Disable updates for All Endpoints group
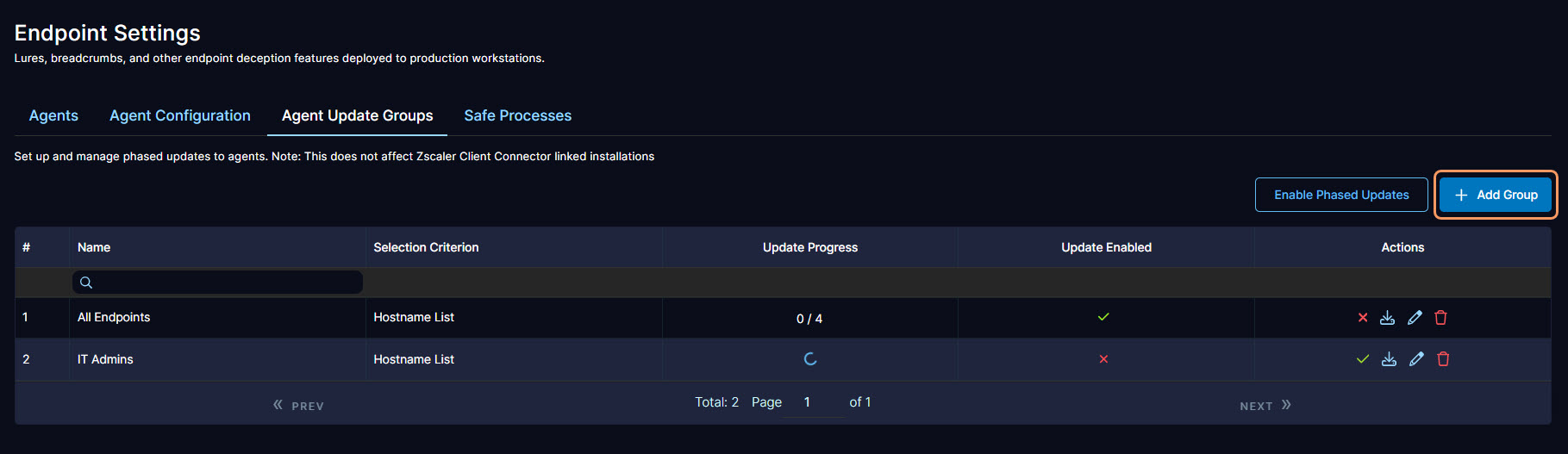 tap(1363, 318)
